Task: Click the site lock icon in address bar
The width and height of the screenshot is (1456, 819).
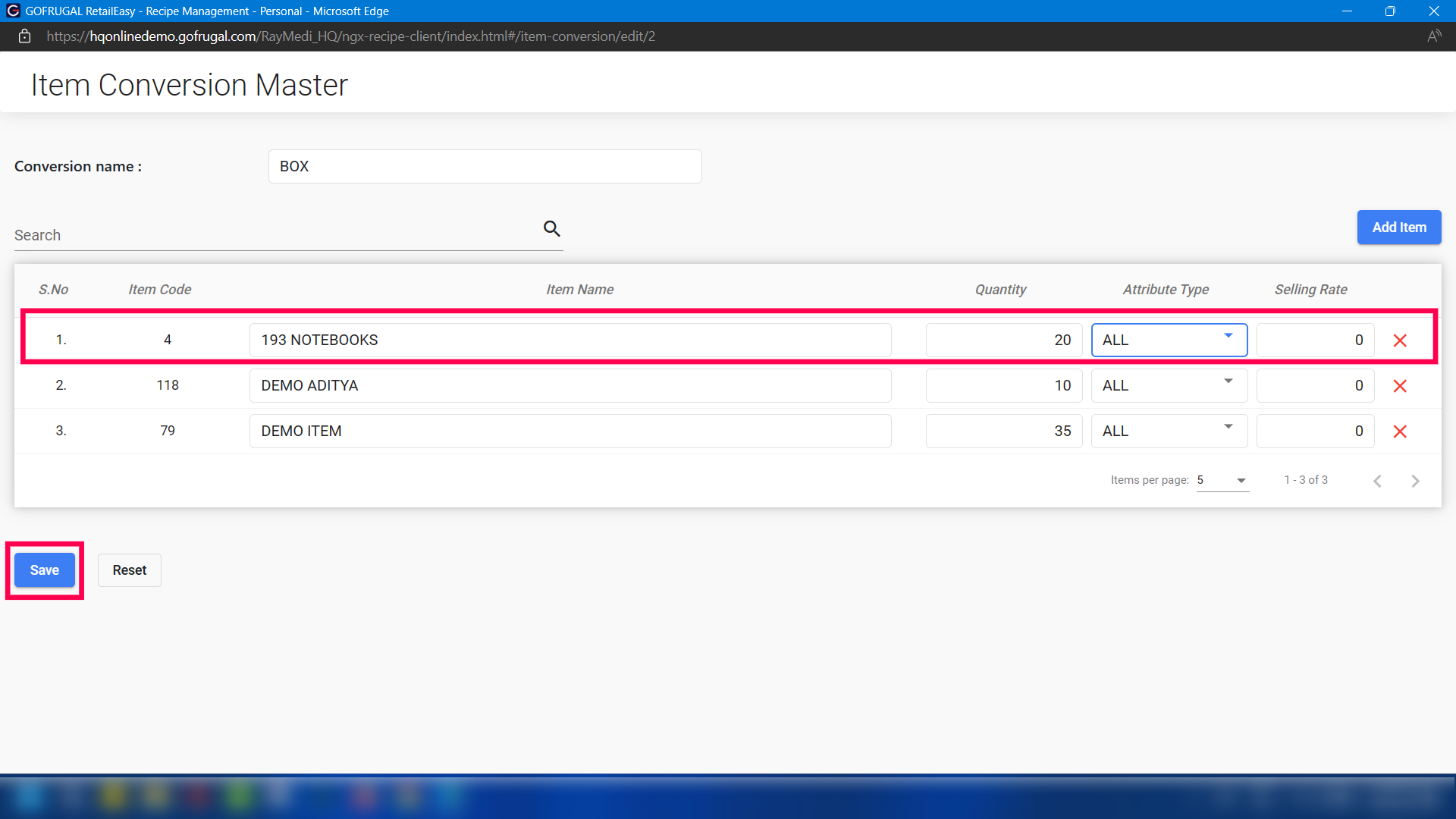Action: pos(24,36)
